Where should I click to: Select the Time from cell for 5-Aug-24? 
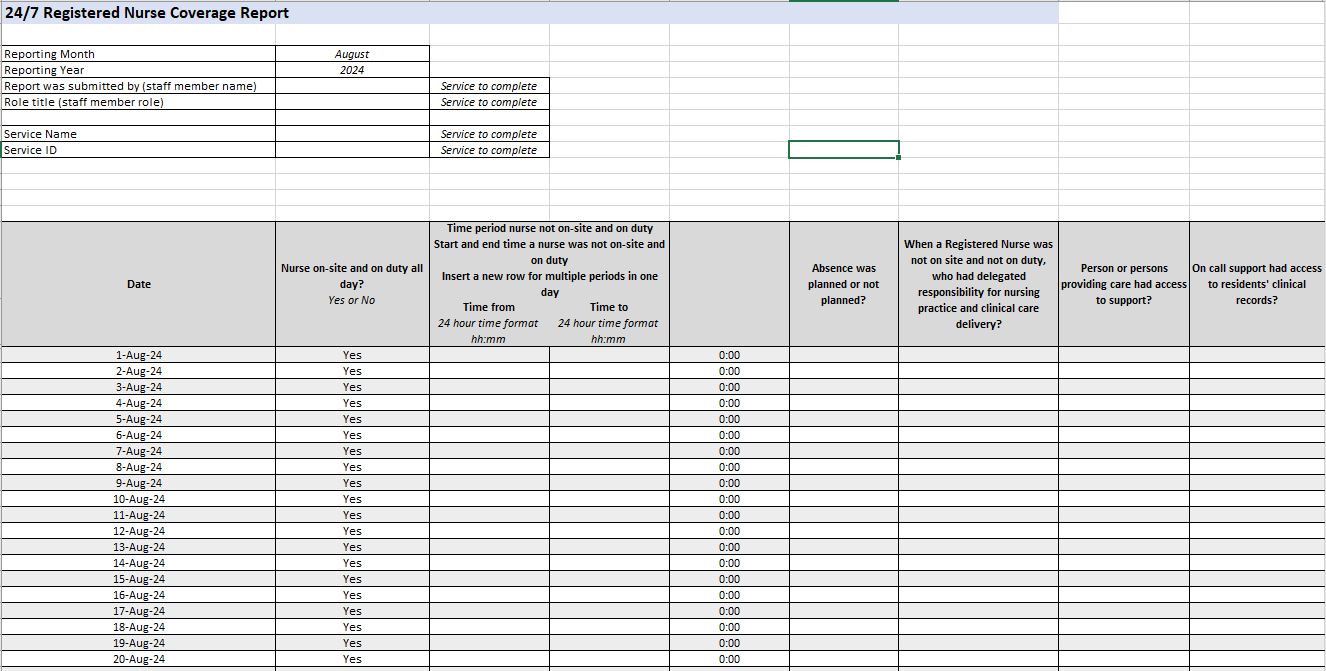pos(489,419)
